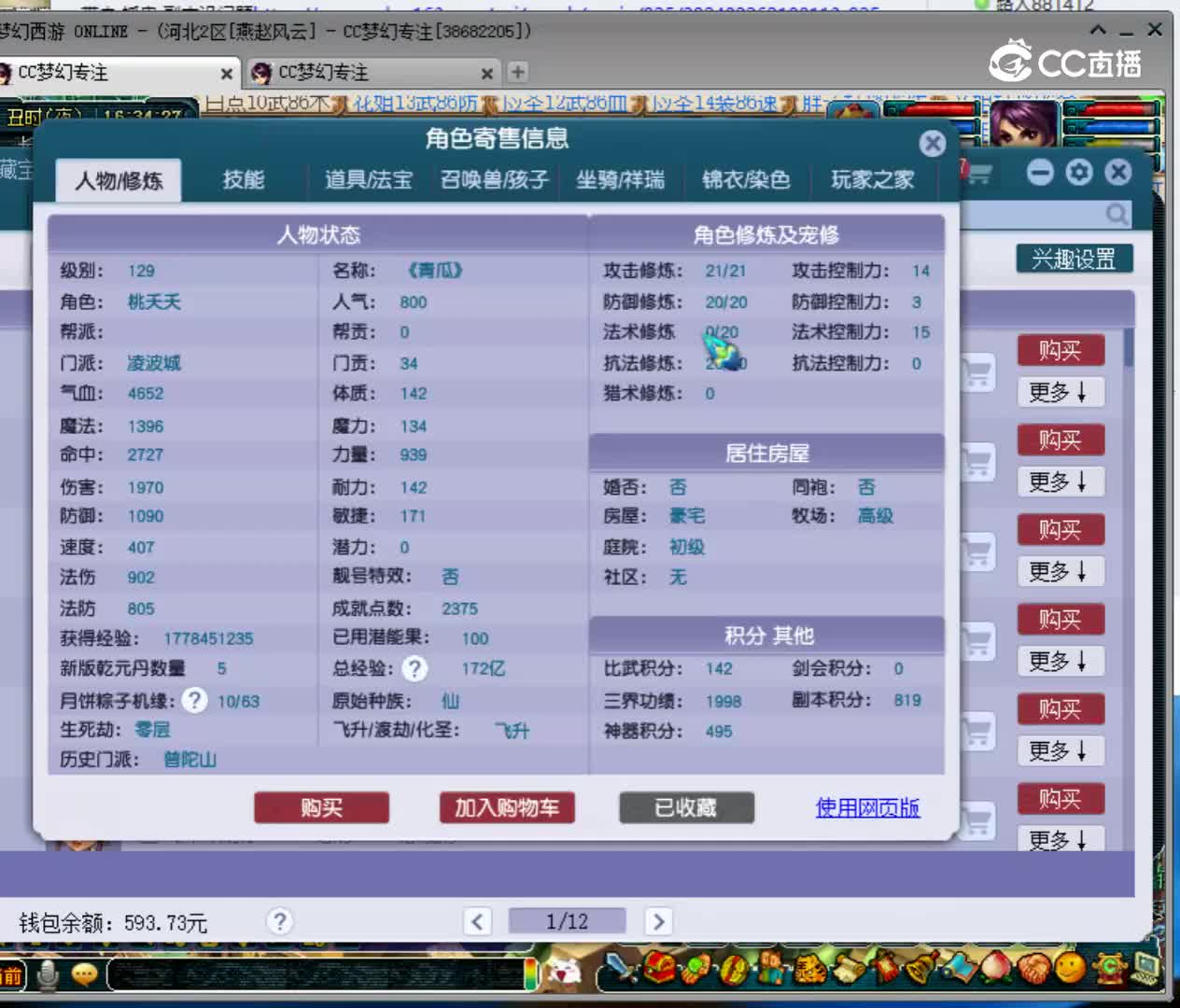Viewport: 1180px width, 1008px height.
Task: Switch to the 道具/法宝 tab
Action: pos(369,179)
